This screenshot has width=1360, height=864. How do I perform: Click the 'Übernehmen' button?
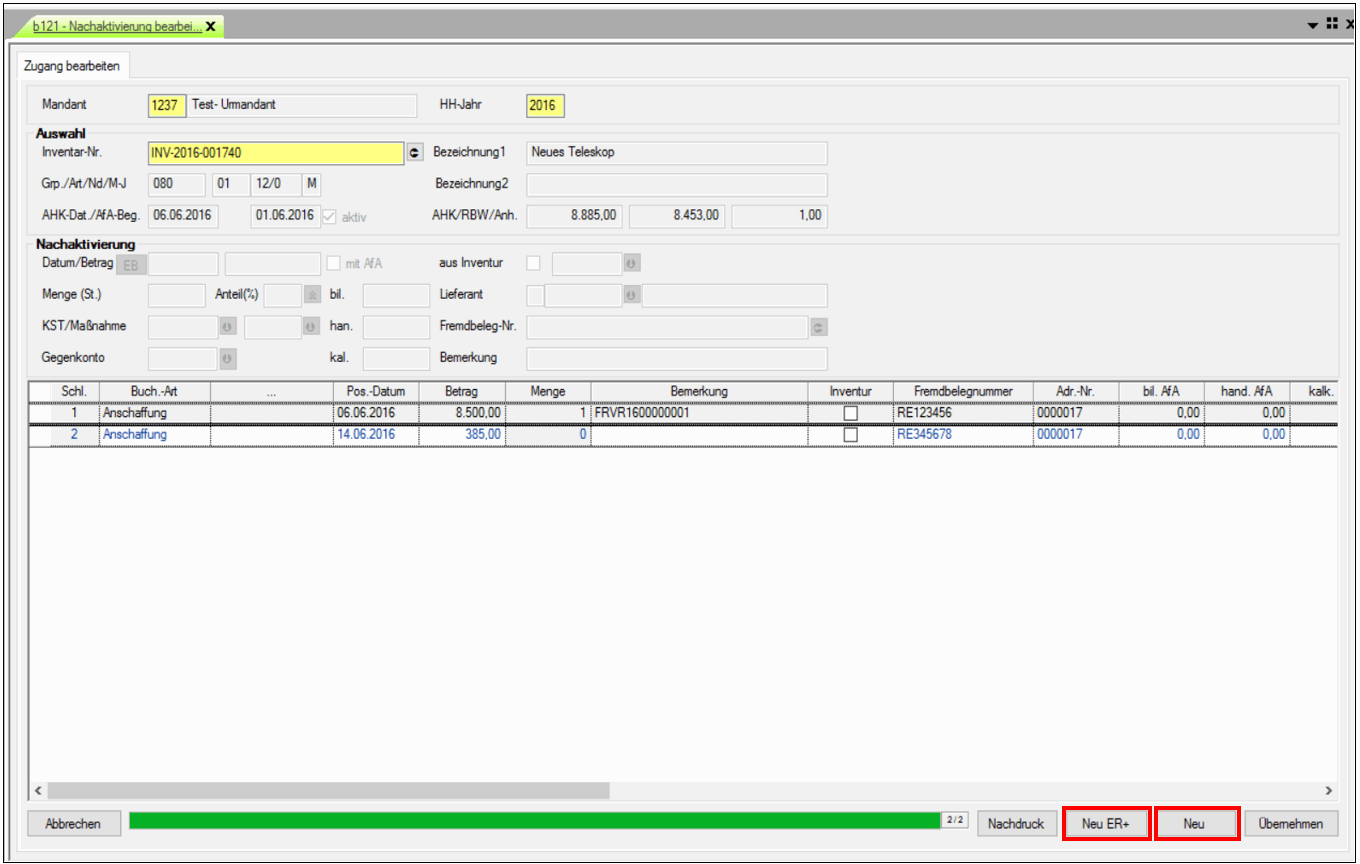[1291, 824]
